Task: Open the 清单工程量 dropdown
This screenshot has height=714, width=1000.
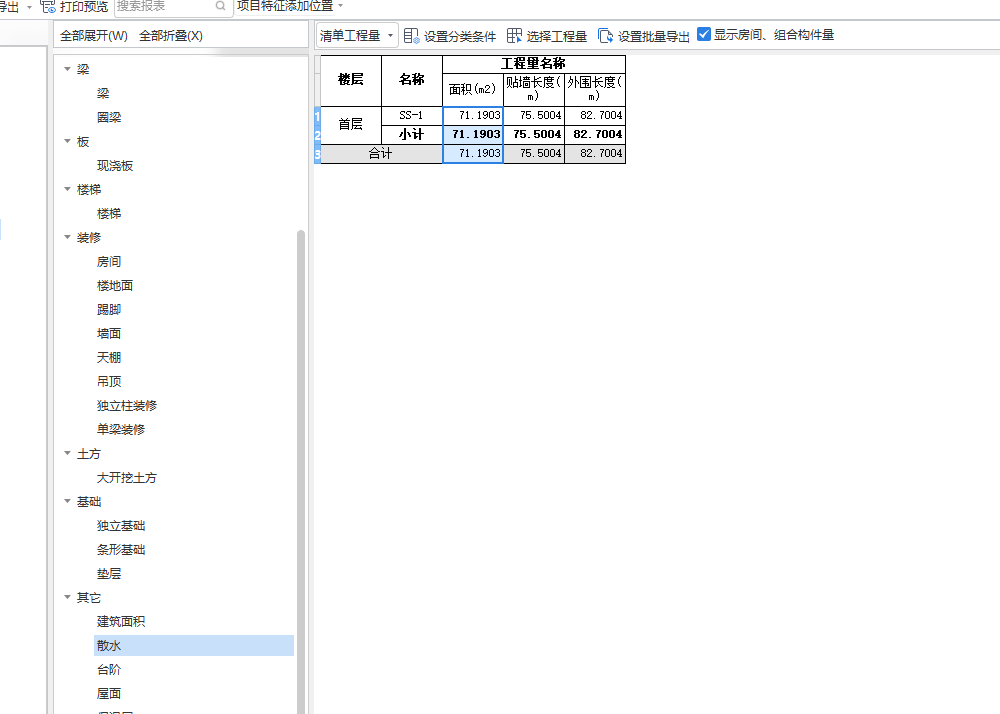Action: pyautogui.click(x=357, y=36)
